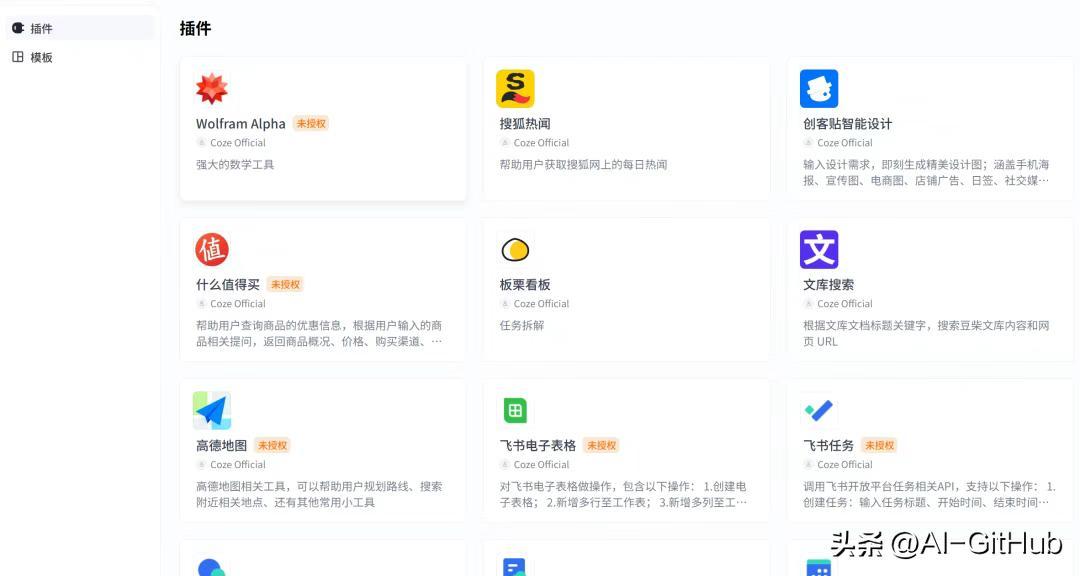Click the 插件 page heading

[195, 28]
